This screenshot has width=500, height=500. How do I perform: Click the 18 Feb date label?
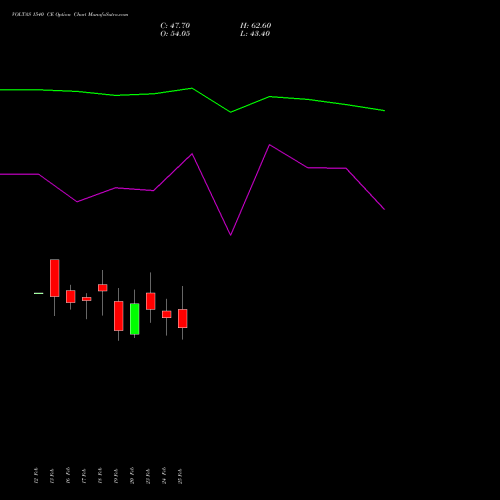tap(100, 476)
